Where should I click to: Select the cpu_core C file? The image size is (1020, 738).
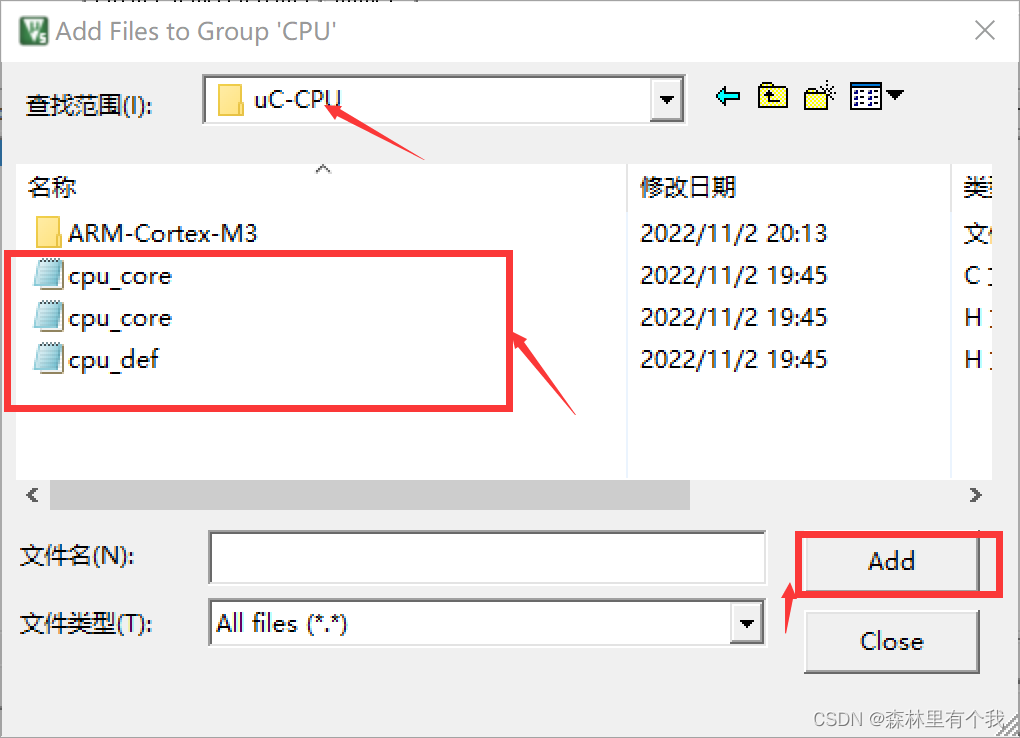pyautogui.click(x=120, y=276)
